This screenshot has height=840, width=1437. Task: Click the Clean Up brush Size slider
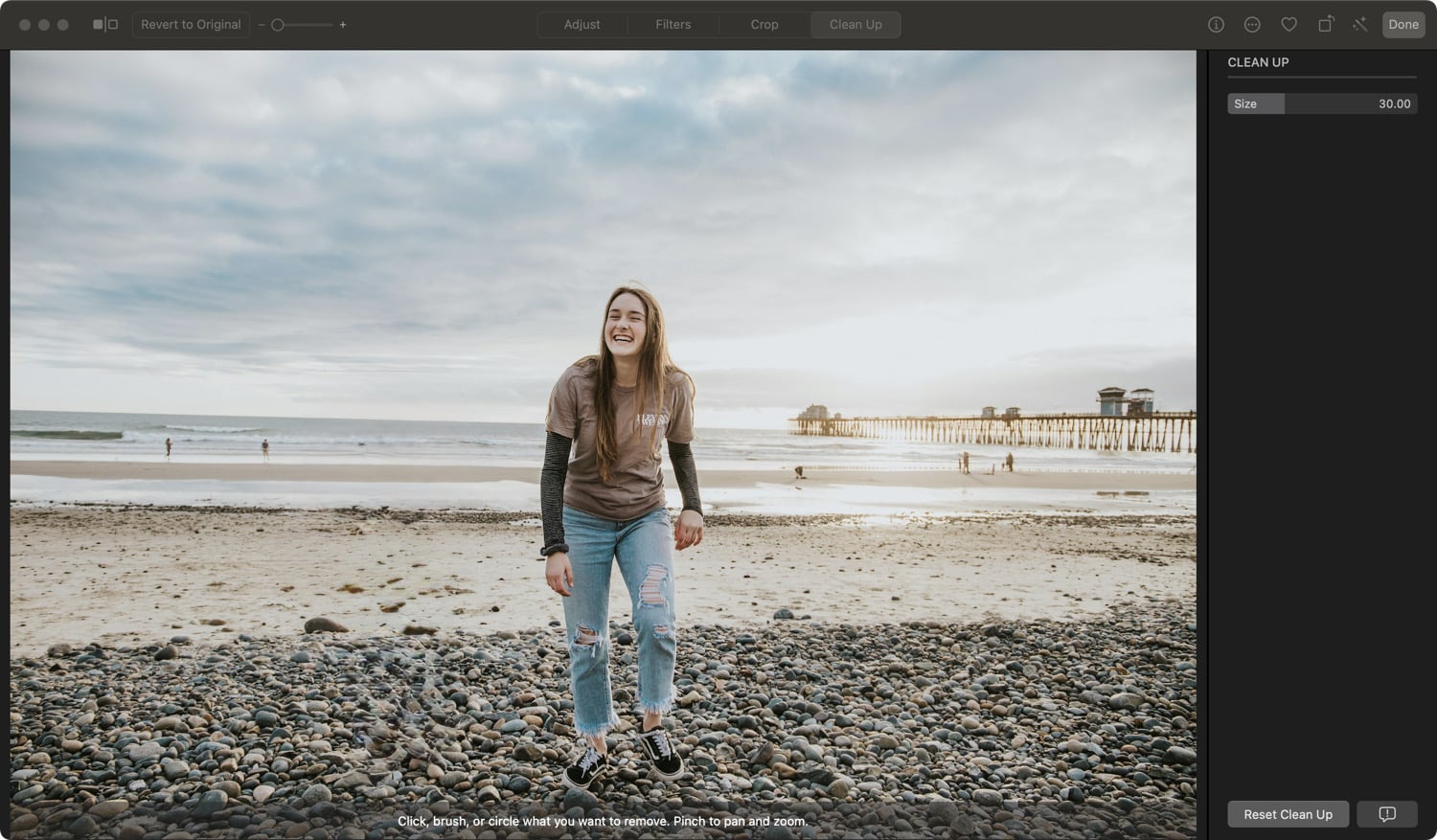(x=1321, y=103)
